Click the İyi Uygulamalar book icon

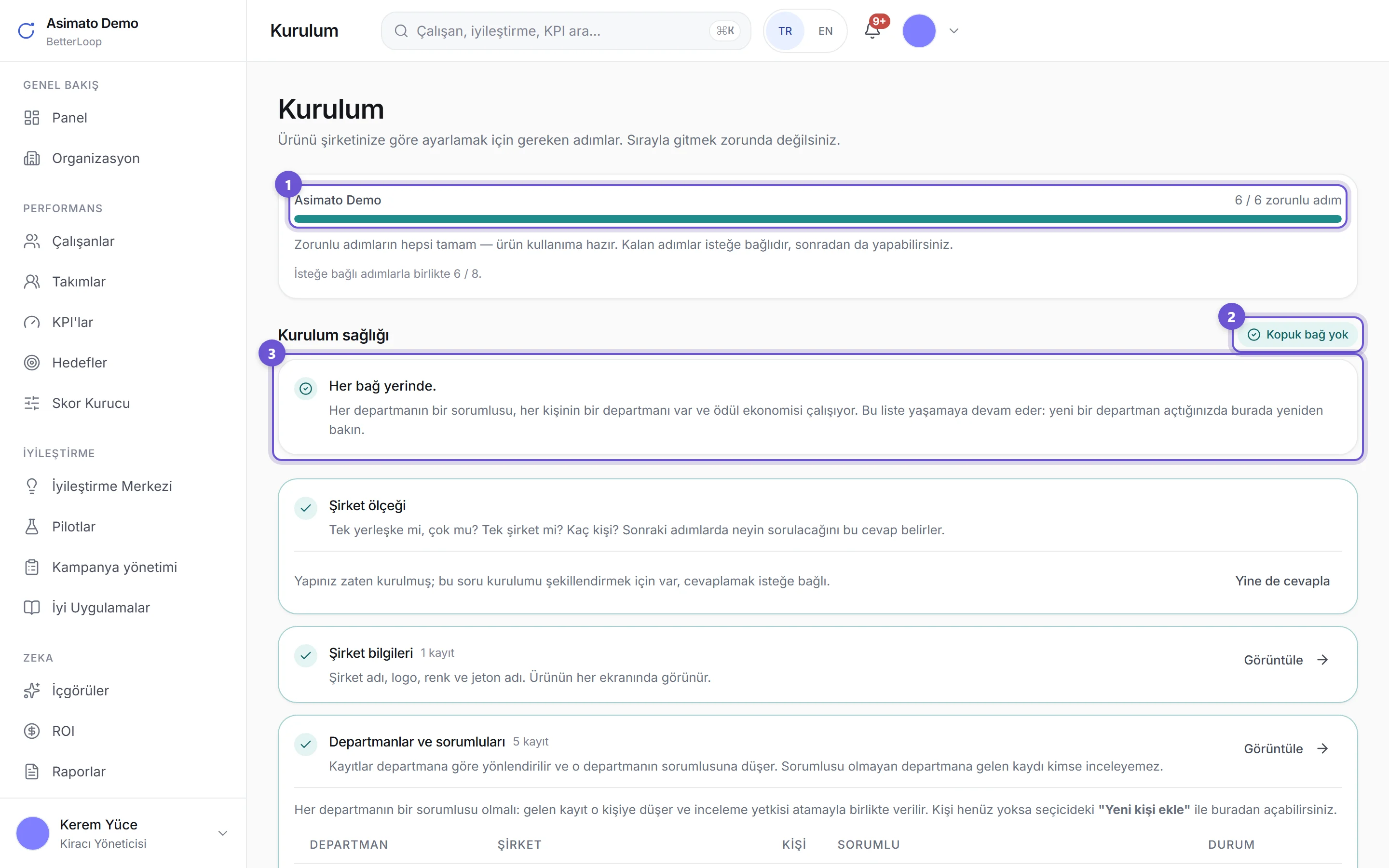(x=31, y=608)
